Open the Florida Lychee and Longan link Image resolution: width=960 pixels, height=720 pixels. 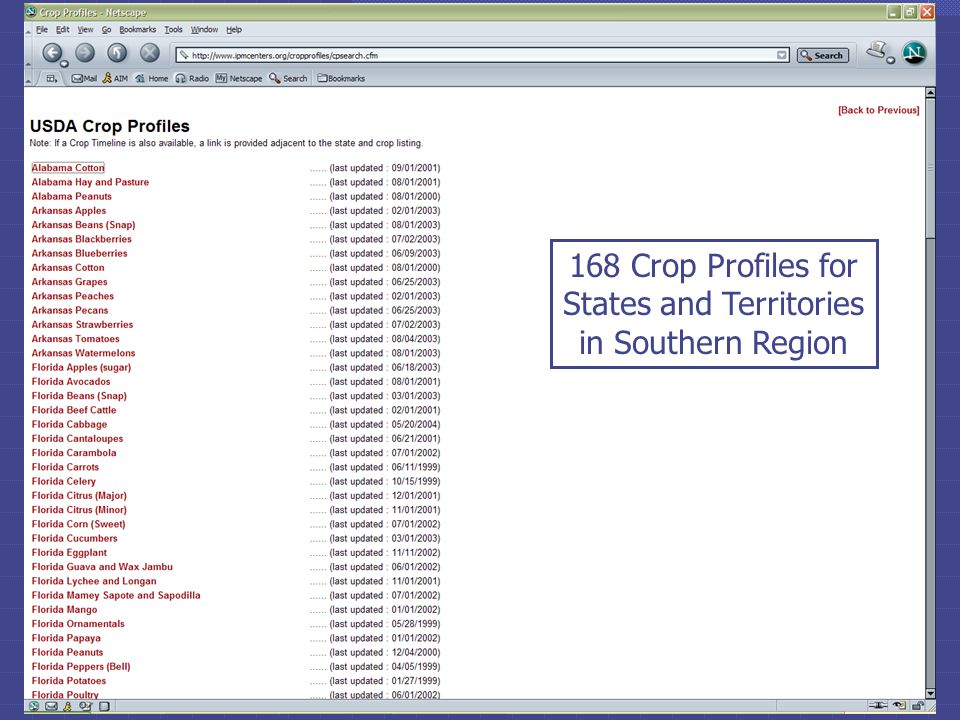click(x=94, y=581)
